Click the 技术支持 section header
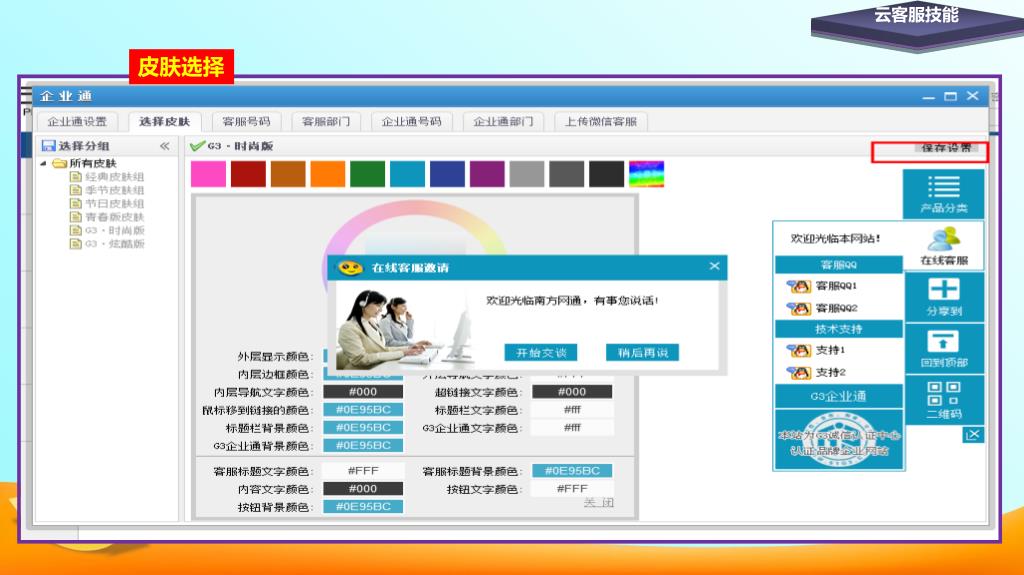Viewport: 1024px width, 575px height. point(839,329)
